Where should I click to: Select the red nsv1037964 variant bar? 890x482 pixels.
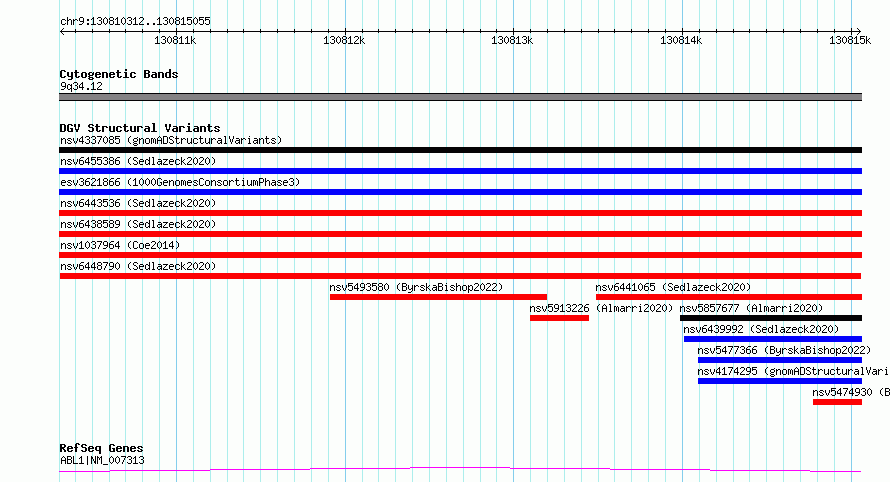click(x=460, y=255)
